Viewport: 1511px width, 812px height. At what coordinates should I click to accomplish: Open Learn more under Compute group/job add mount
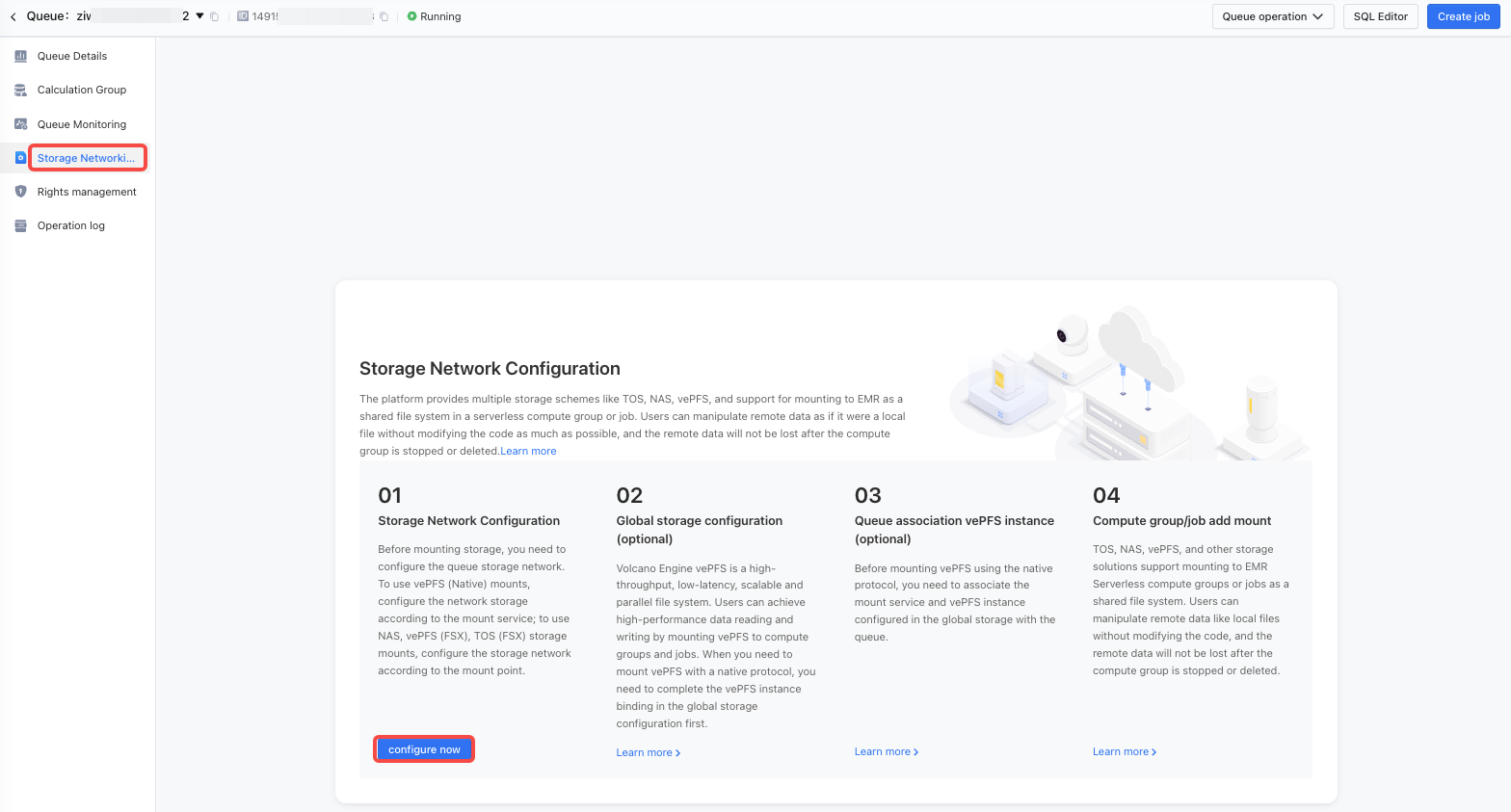[1125, 751]
